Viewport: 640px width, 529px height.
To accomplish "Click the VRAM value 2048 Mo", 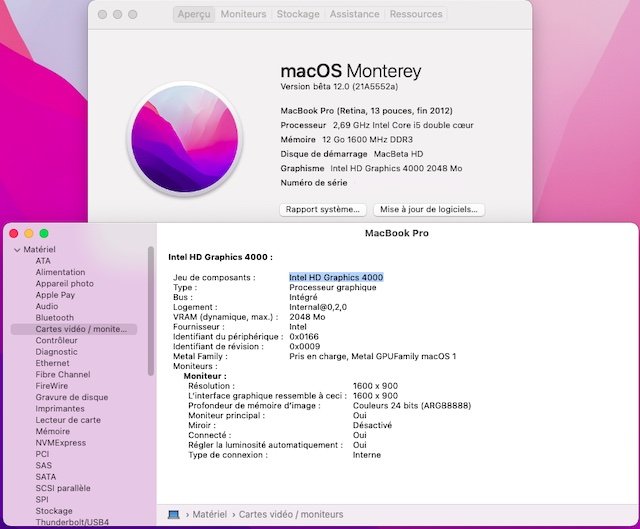I will tap(307, 317).
